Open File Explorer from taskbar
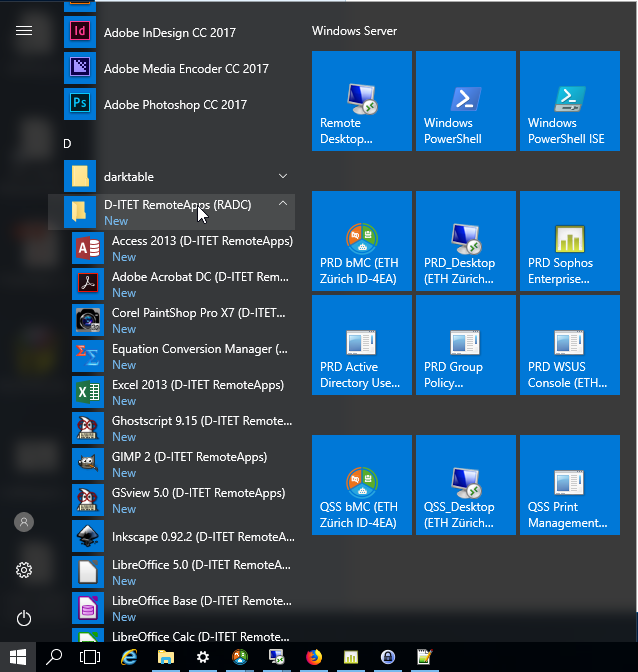 pyautogui.click(x=166, y=657)
